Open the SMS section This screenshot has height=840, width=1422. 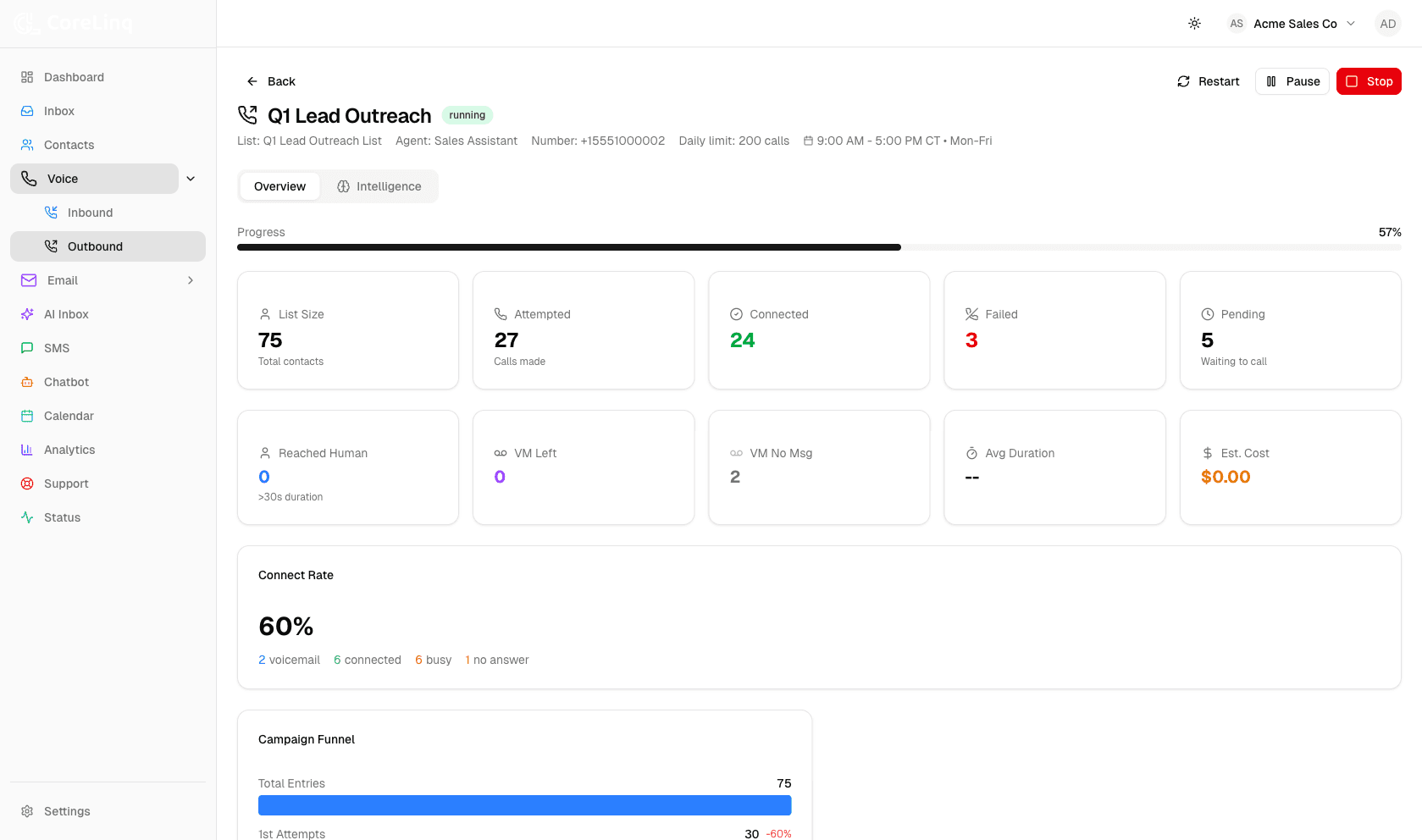tap(108, 348)
